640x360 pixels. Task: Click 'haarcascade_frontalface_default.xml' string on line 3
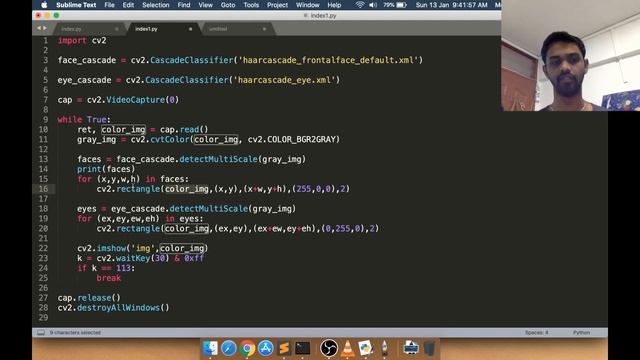[328, 60]
